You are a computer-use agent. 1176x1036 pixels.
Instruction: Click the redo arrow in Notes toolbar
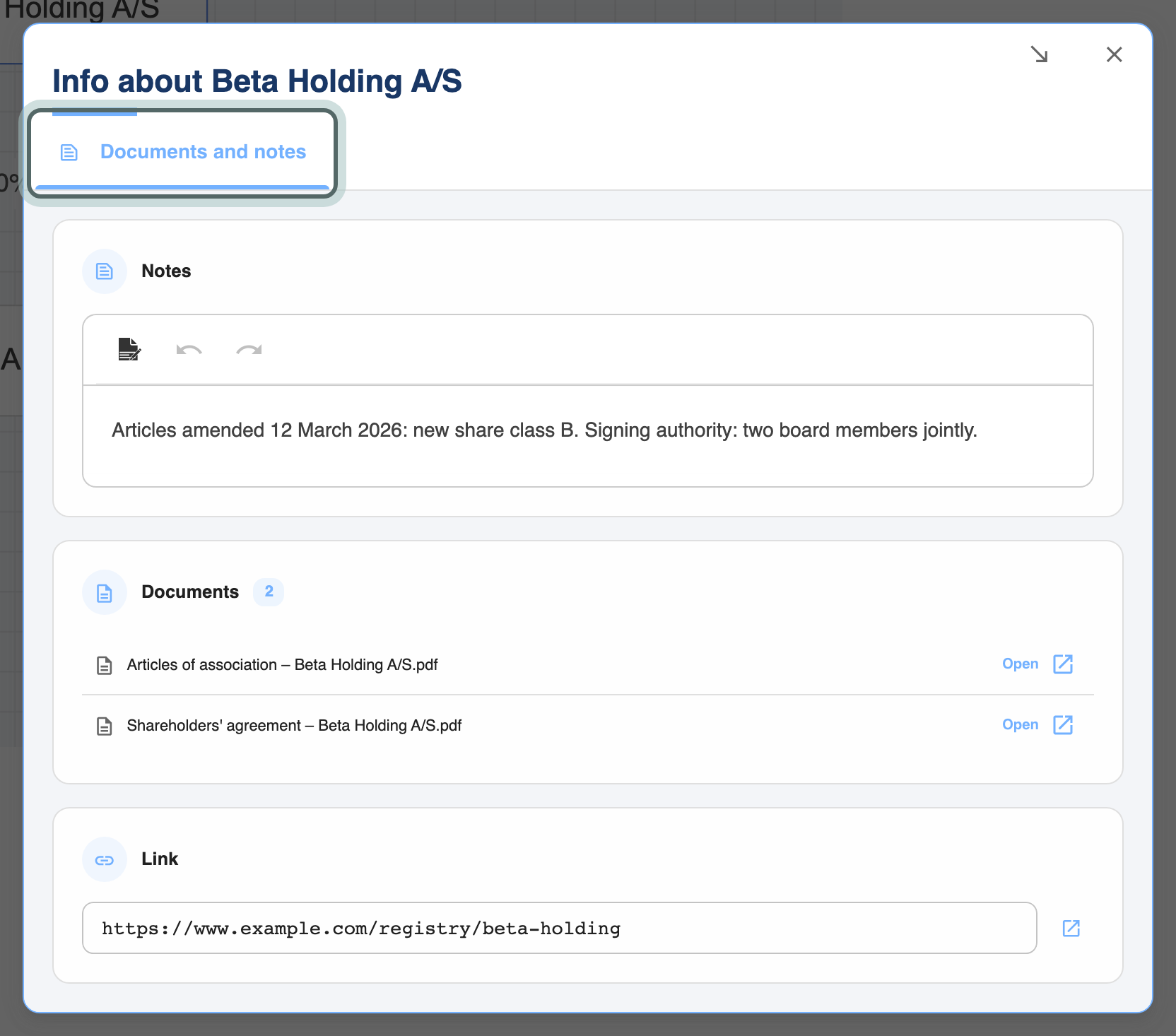(x=249, y=350)
